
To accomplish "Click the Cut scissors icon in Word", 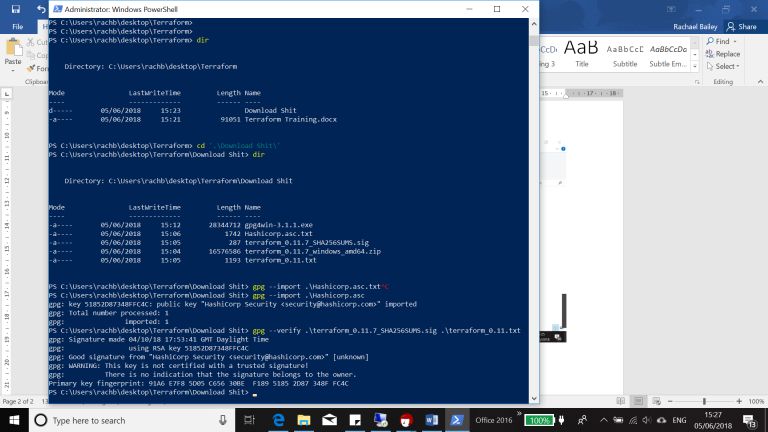I will click(31, 43).
